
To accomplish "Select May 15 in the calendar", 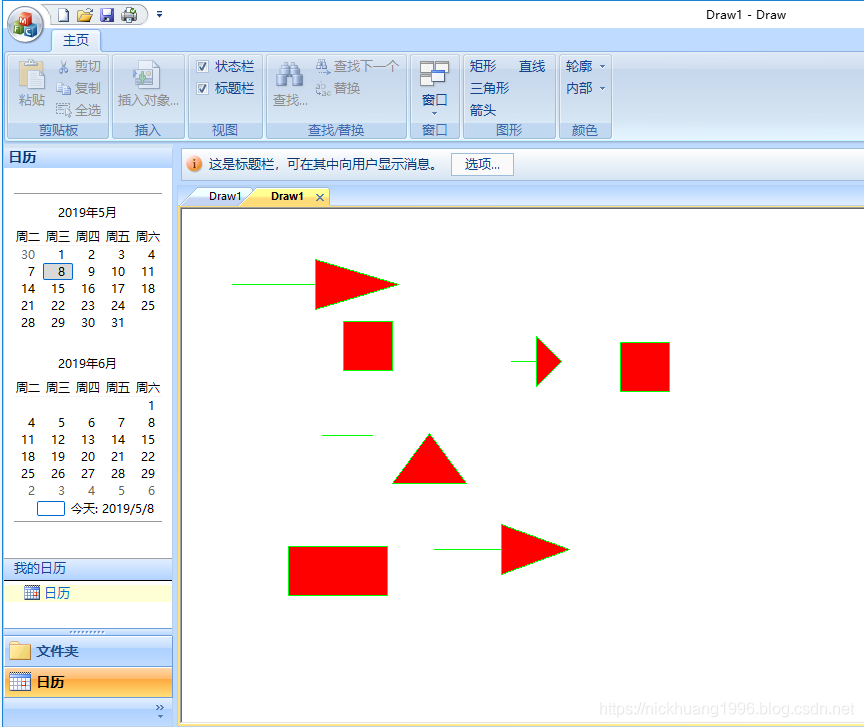I will coord(58,289).
